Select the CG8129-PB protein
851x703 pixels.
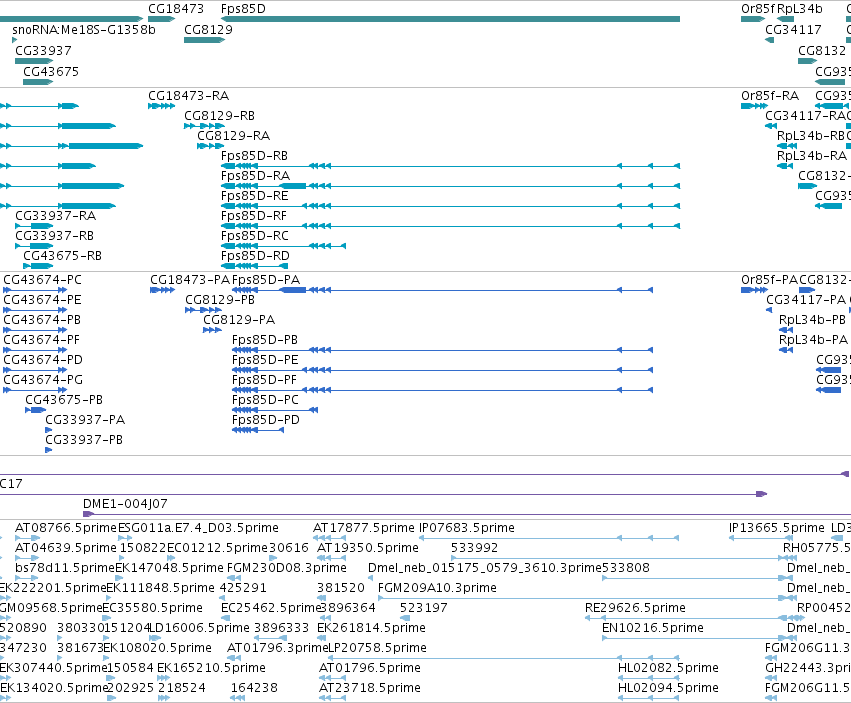tap(204, 310)
